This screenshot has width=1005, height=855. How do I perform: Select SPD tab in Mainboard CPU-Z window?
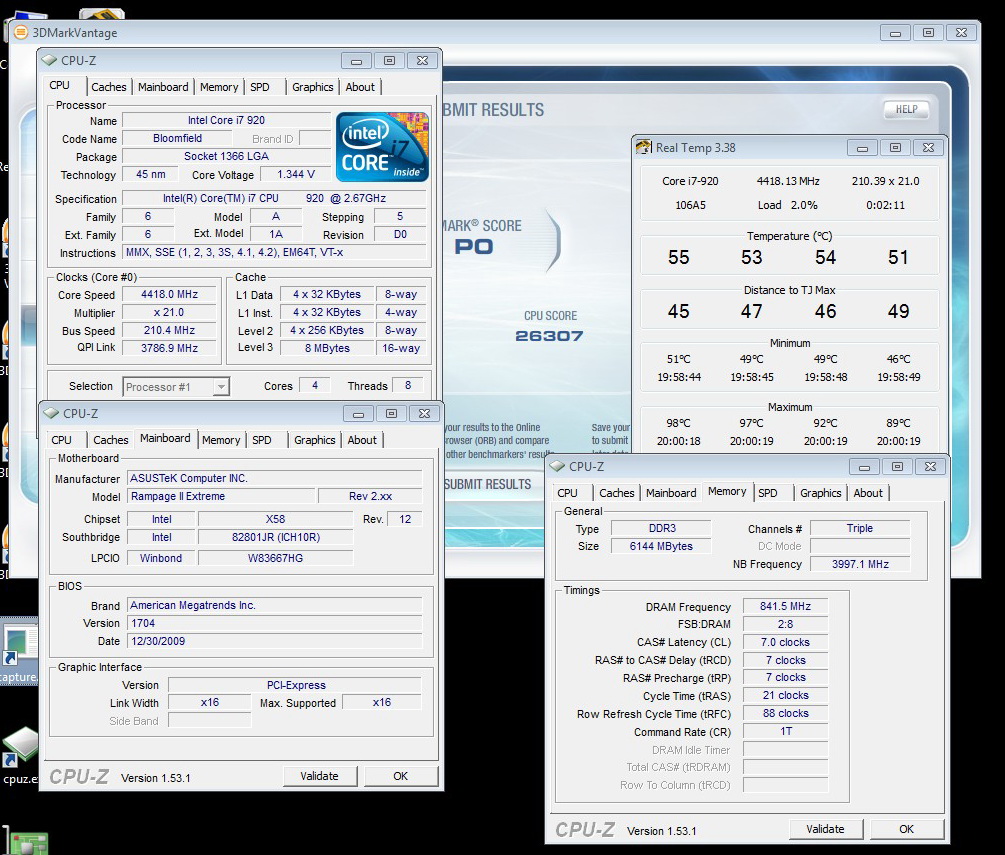tap(262, 440)
